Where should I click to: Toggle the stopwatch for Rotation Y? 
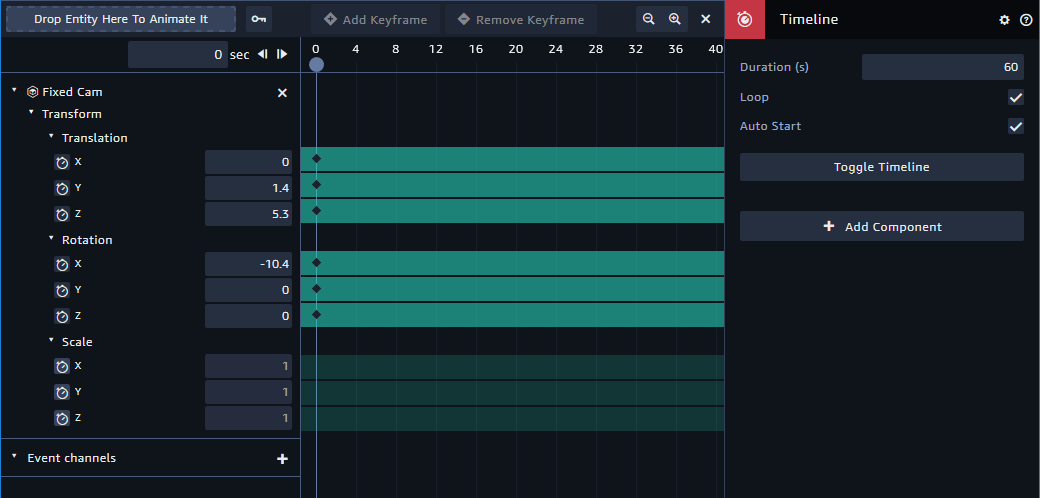point(62,290)
